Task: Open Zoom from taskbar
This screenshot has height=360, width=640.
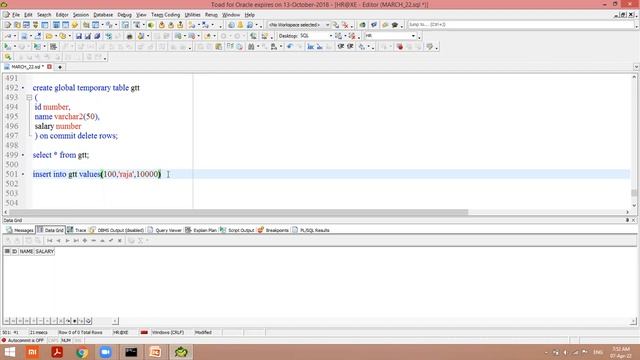Action: click(x=106, y=352)
